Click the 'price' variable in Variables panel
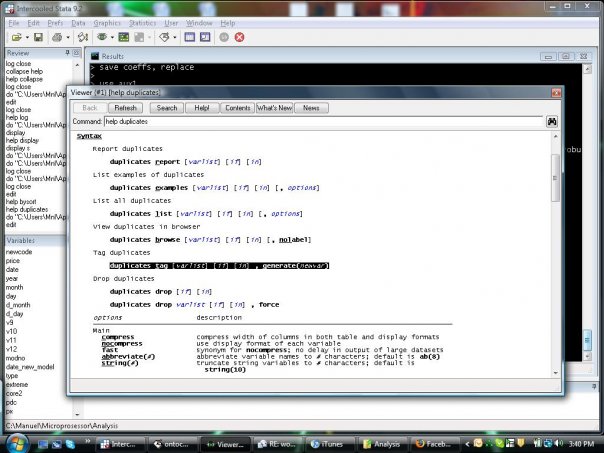This screenshot has height=453, width=604. tap(13, 261)
